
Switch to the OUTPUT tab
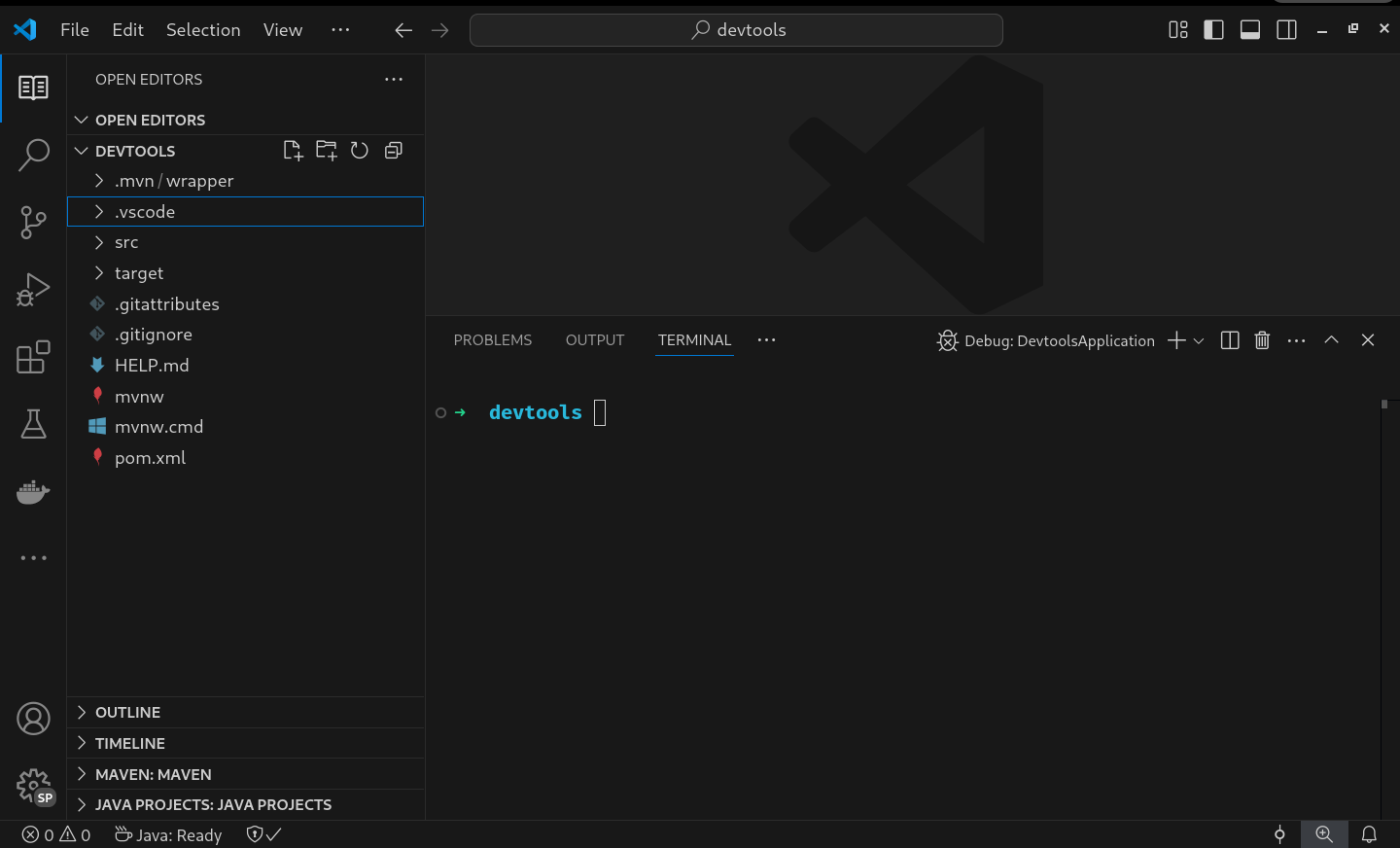pos(595,340)
